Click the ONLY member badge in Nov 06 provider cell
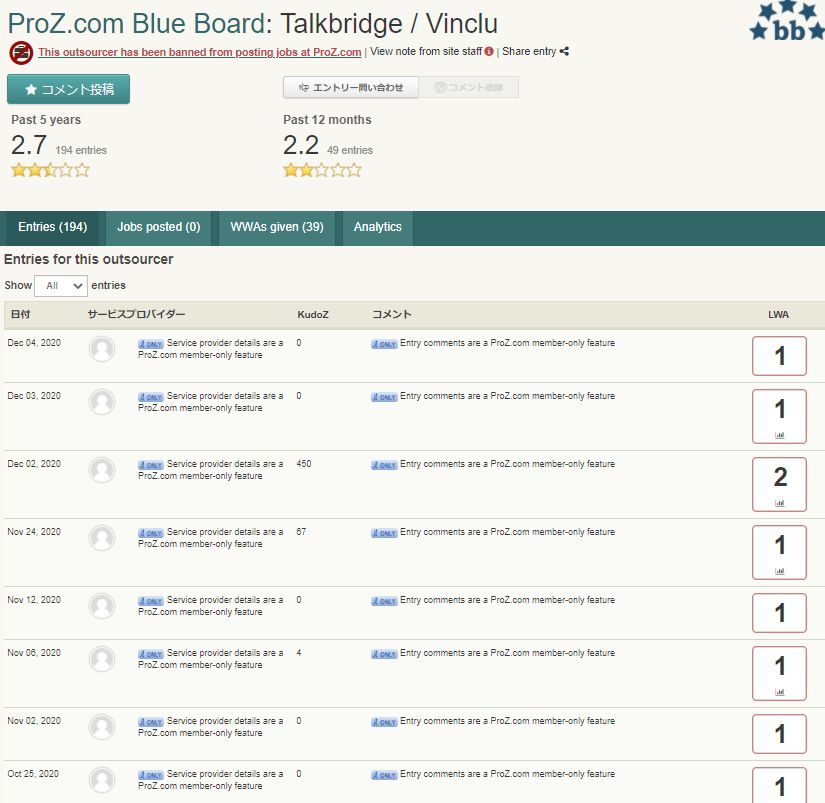Viewport: 825px width, 803px height. click(151, 654)
